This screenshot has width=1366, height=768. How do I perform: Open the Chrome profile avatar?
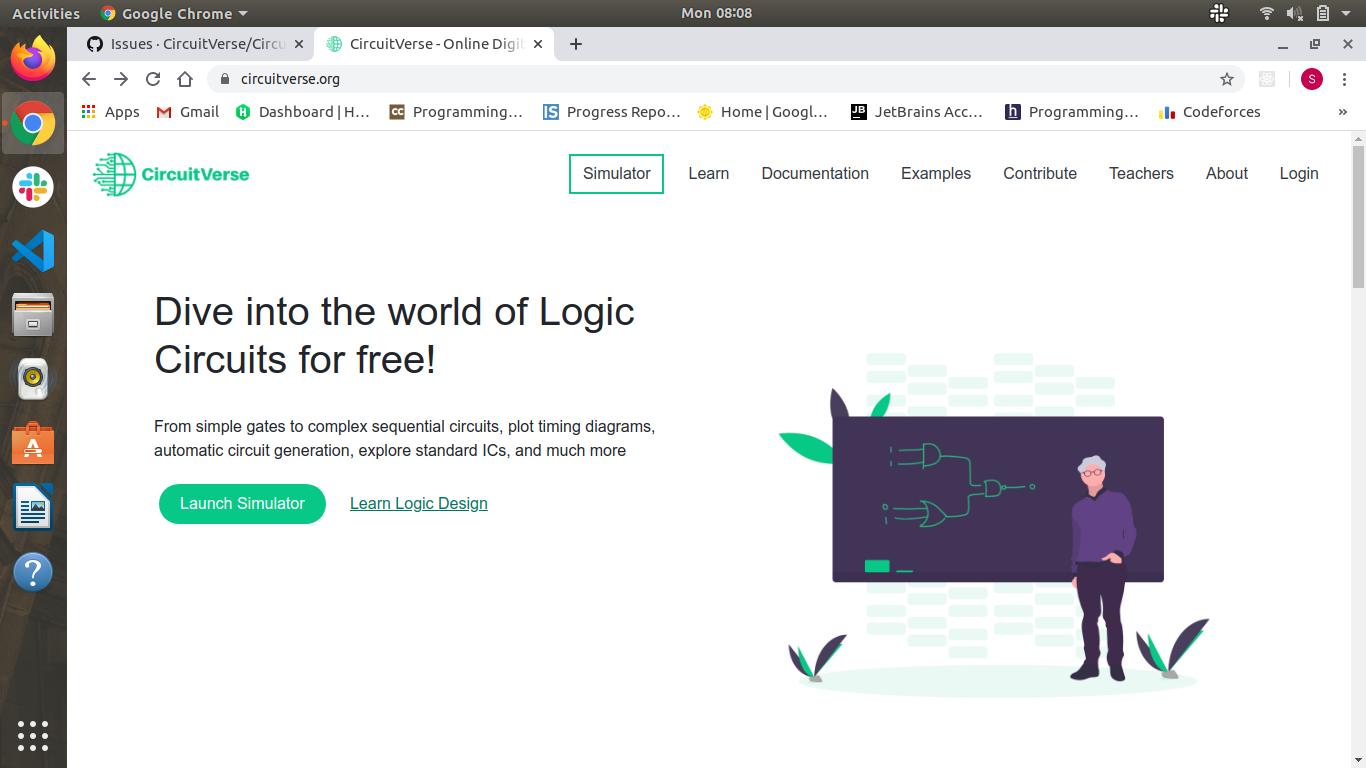click(x=1312, y=79)
